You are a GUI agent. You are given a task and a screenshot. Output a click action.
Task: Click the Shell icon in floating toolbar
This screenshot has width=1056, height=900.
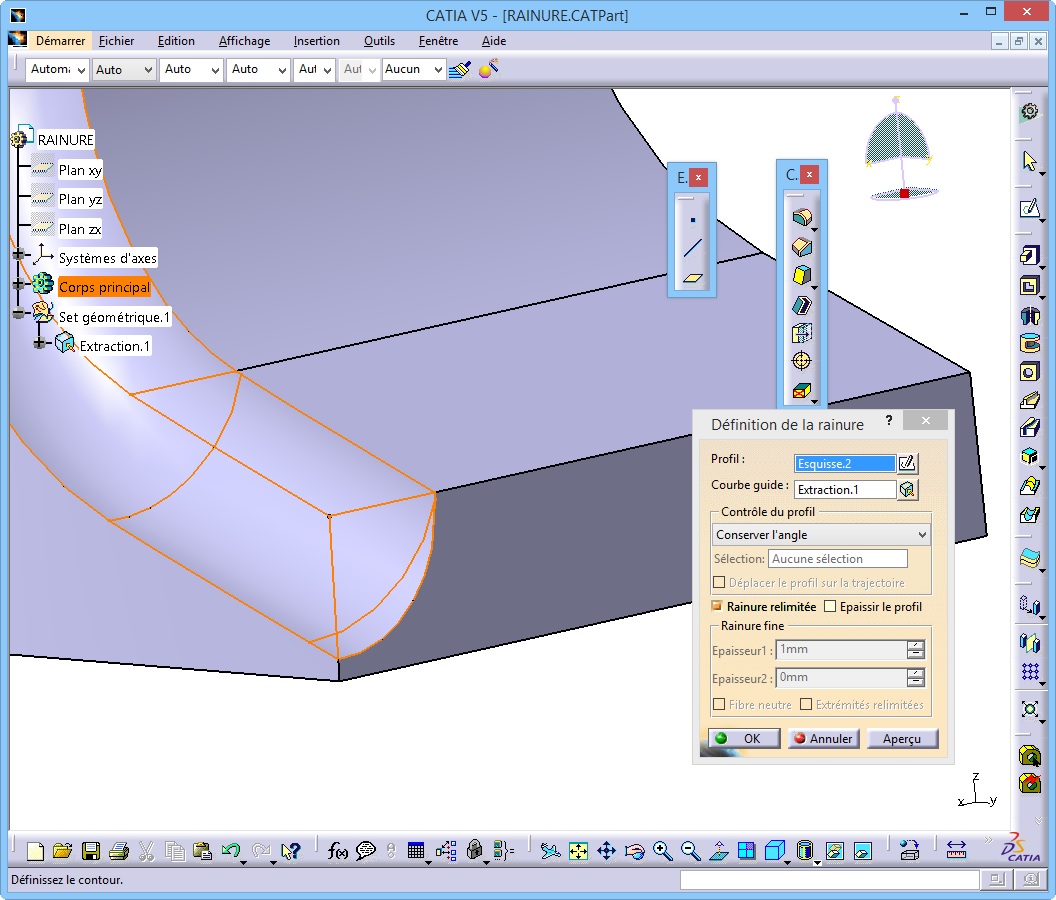tap(801, 305)
